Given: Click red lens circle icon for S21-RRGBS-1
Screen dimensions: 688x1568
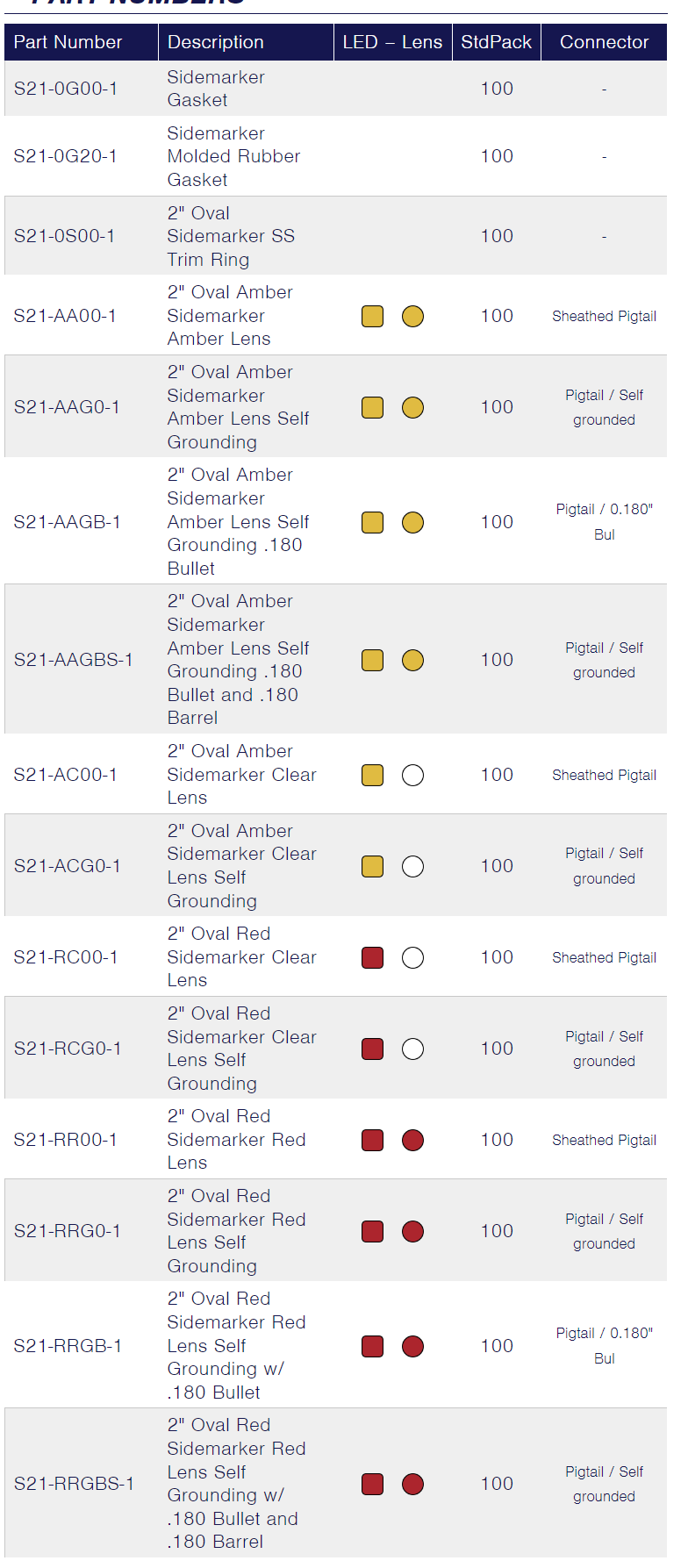Looking at the screenshot, I should tap(412, 1484).
